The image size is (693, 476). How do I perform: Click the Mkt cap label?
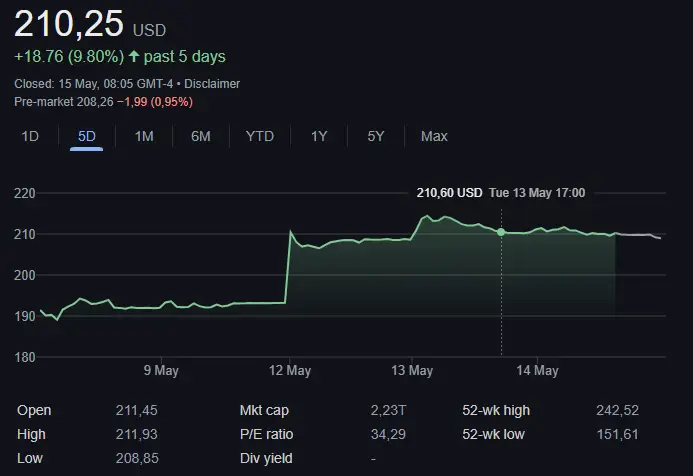[x=264, y=410]
